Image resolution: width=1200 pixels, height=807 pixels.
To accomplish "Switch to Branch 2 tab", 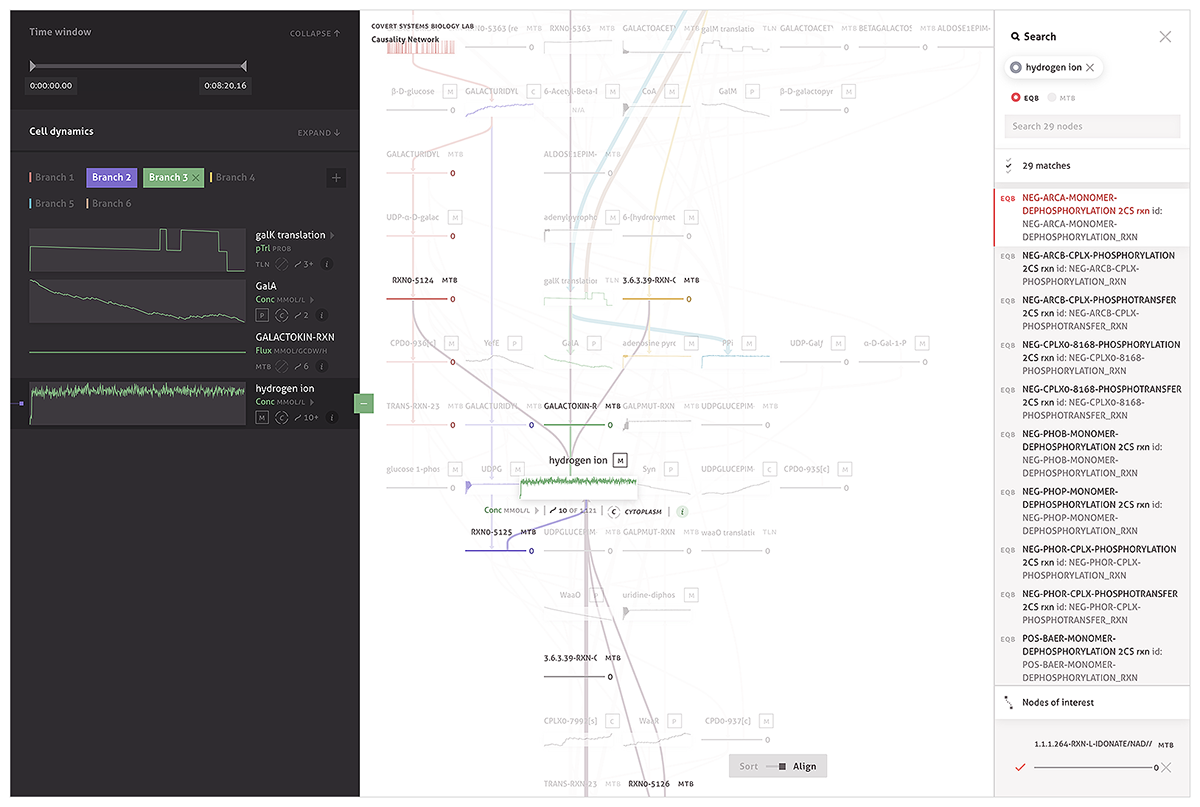I will pos(111,177).
